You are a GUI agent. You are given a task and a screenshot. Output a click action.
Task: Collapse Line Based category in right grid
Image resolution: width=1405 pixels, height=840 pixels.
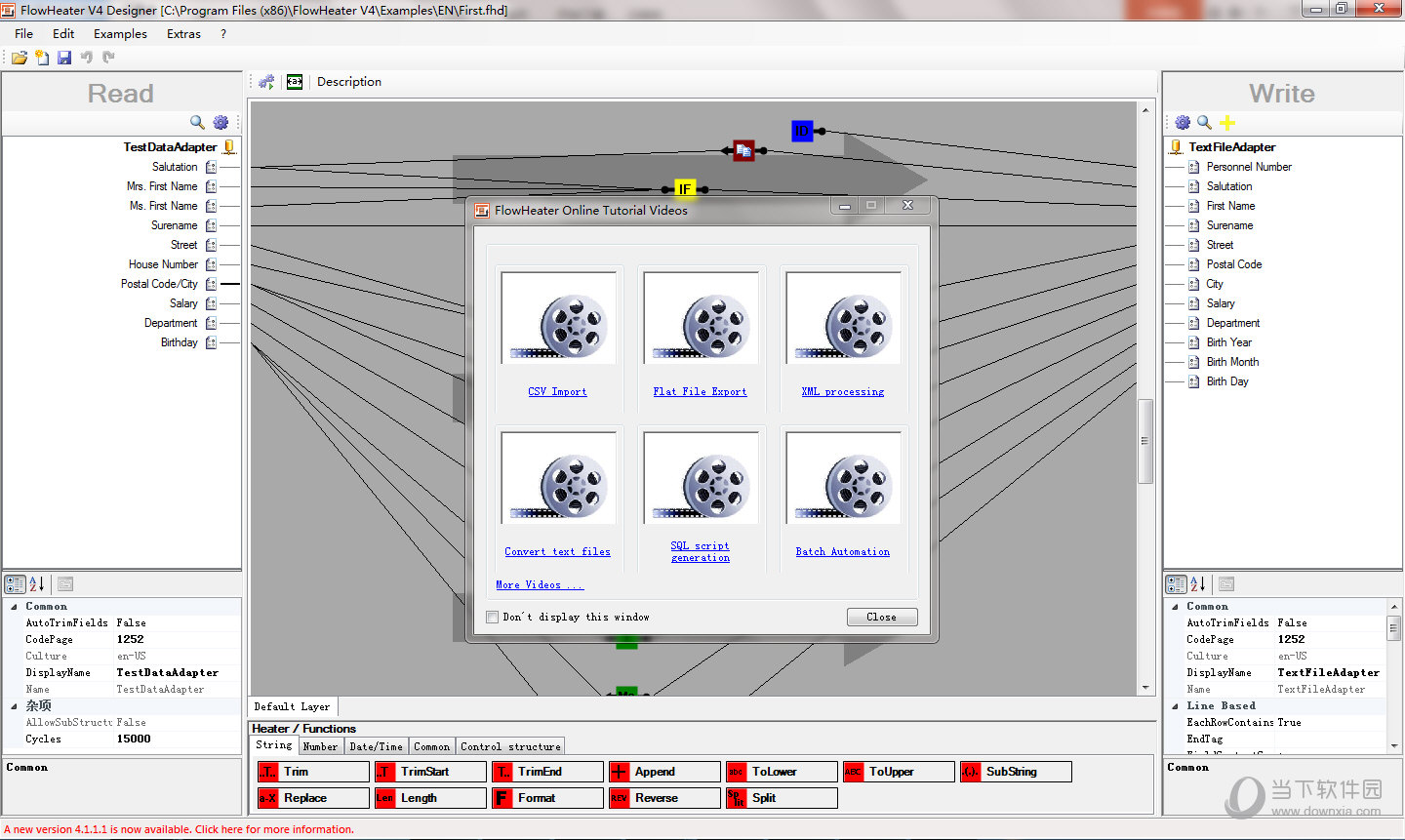point(1175,705)
